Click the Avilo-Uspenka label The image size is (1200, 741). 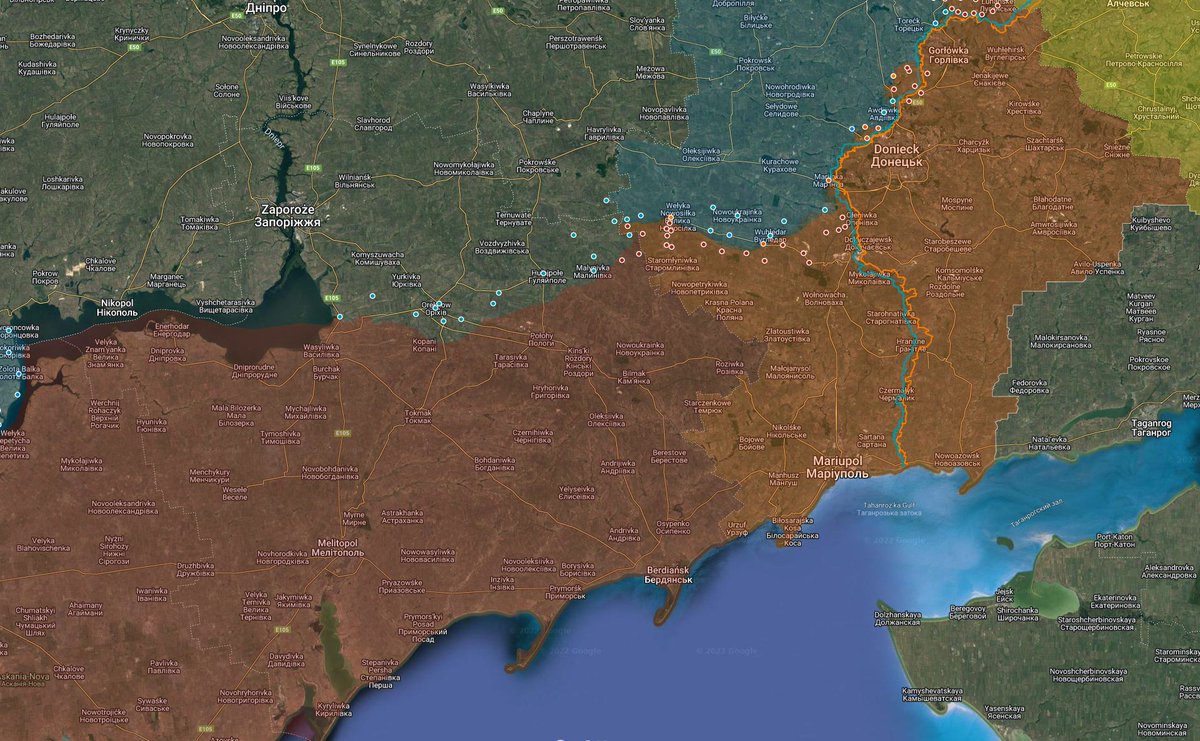pyautogui.click(x=1099, y=267)
